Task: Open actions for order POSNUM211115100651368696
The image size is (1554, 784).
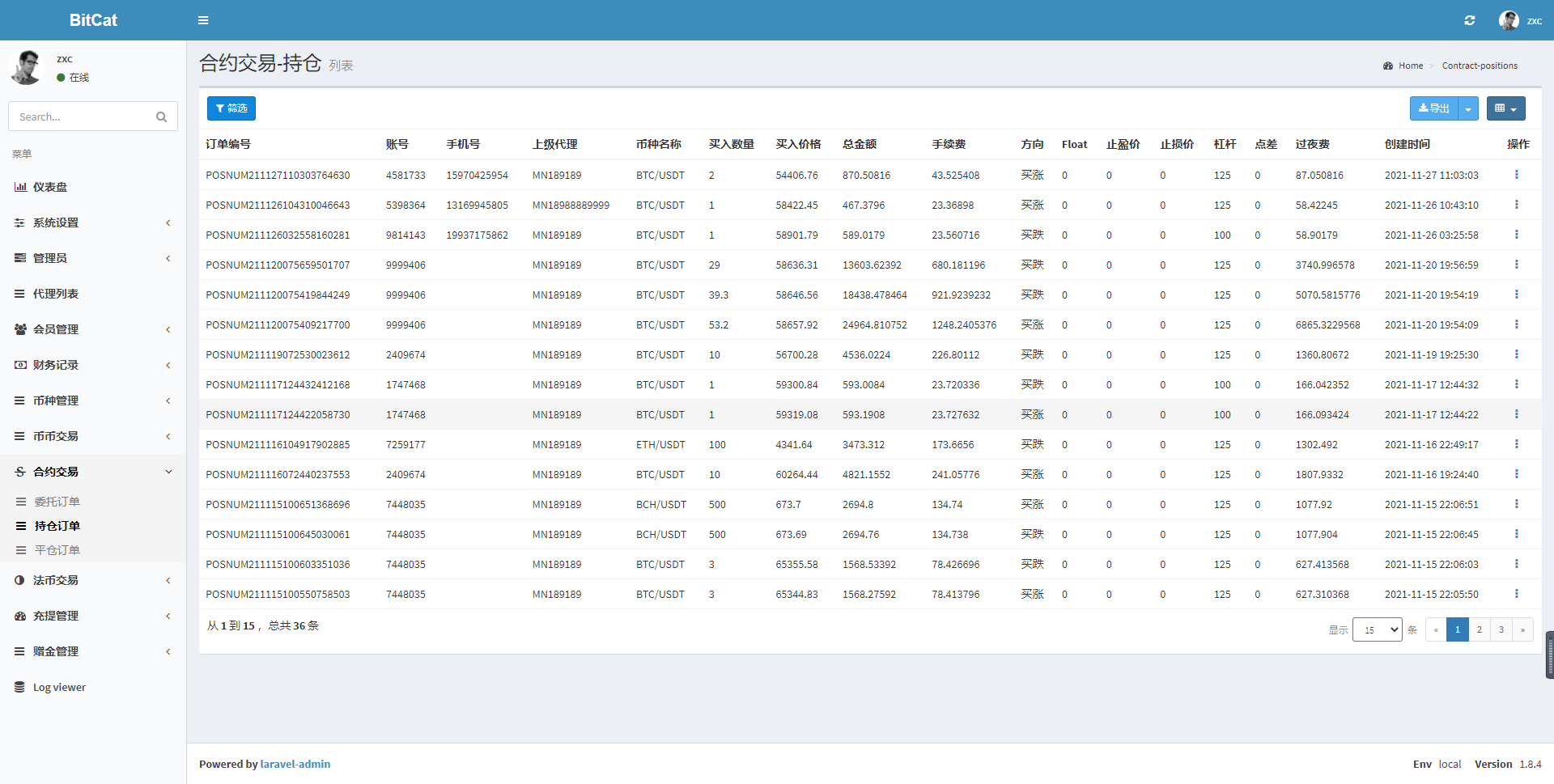Action: tap(1516, 504)
